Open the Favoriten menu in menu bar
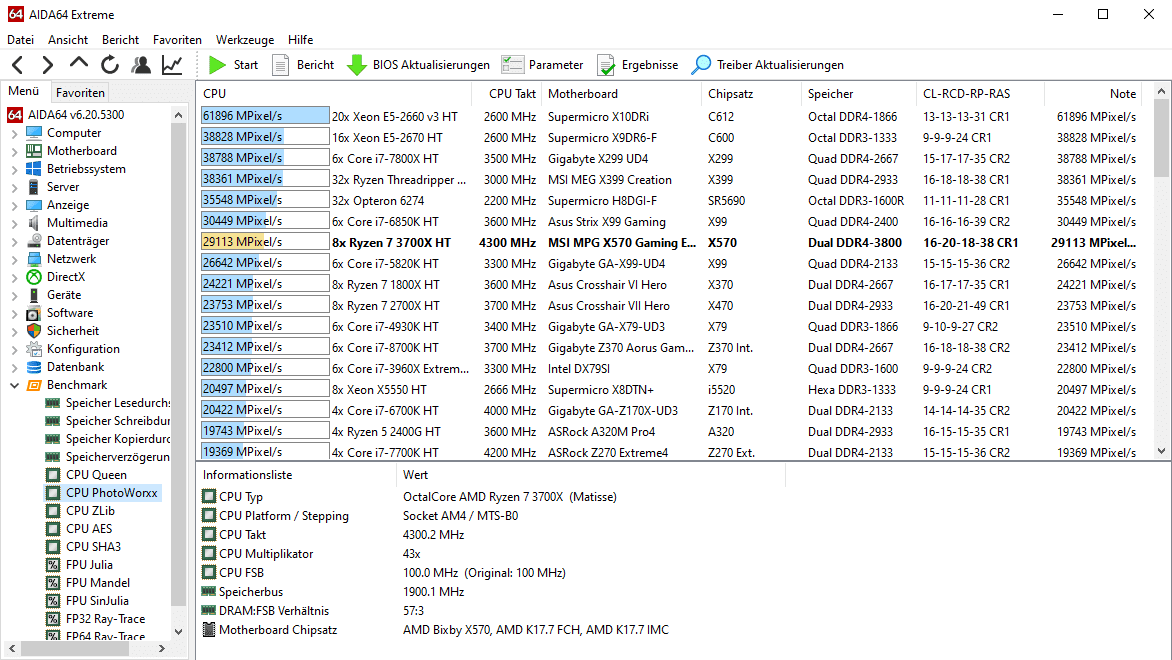This screenshot has width=1172, height=660. tap(177, 40)
